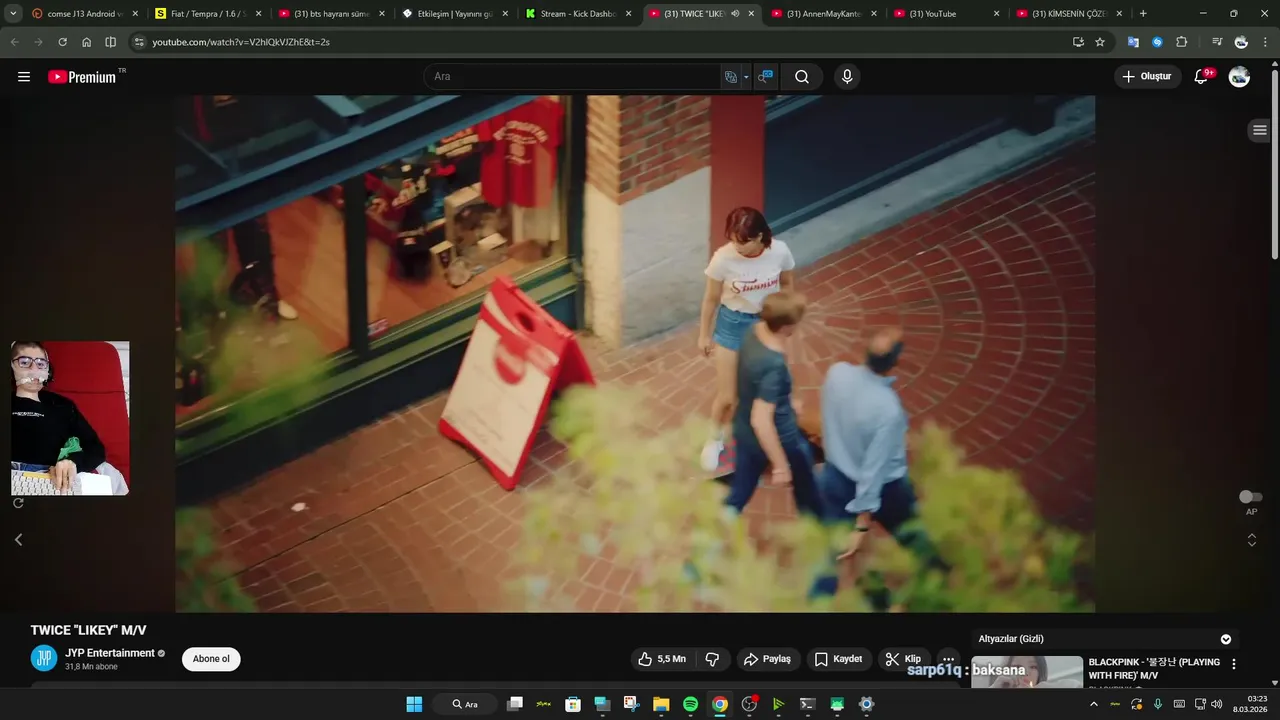Open Chrome tab search dropdown

[x=13, y=14]
